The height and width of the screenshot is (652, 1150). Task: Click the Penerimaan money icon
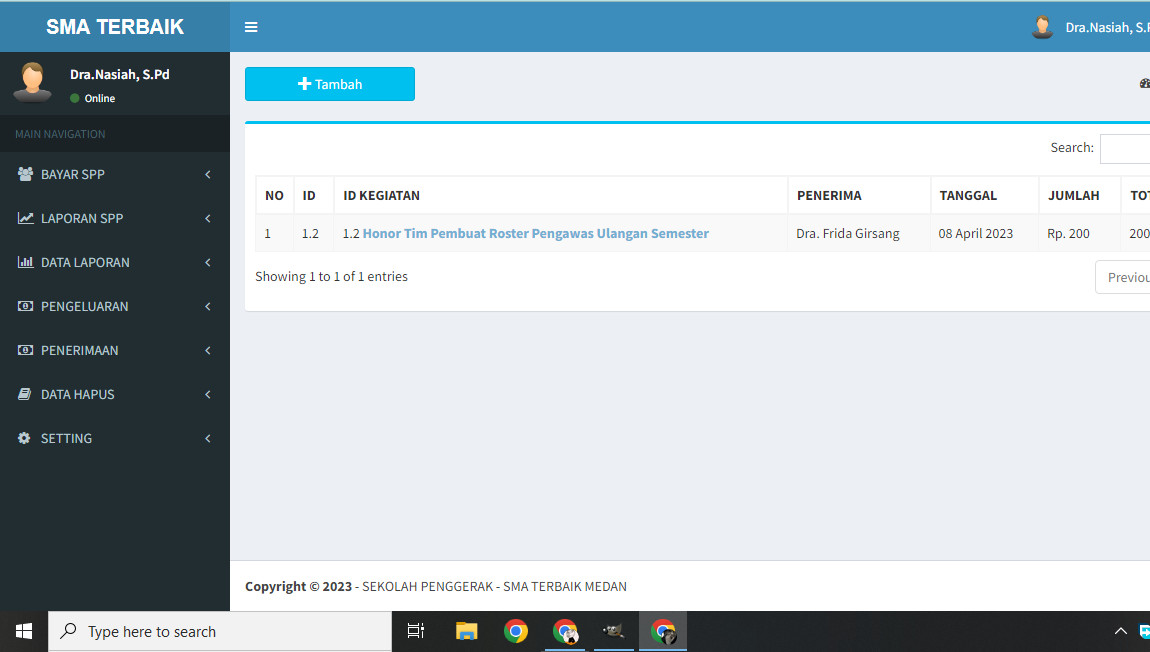pos(25,350)
